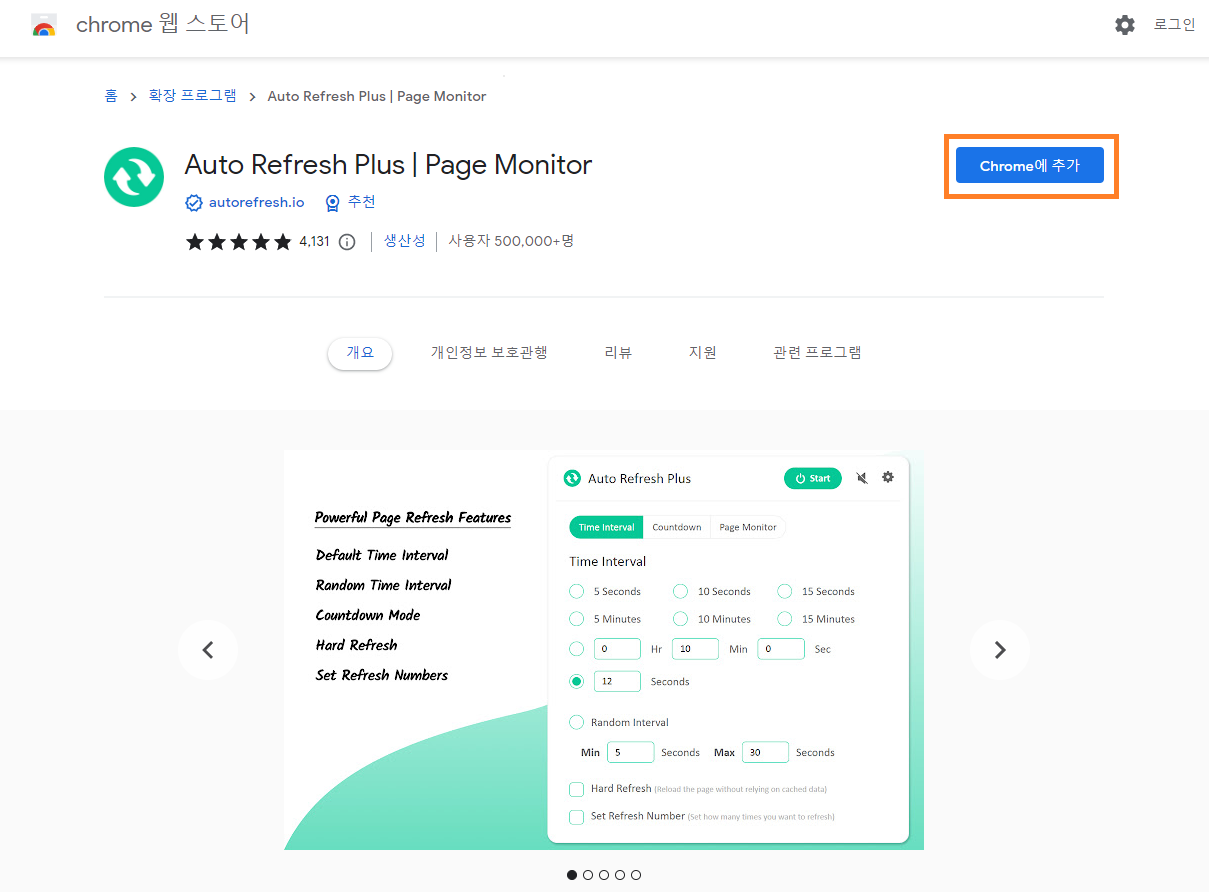
Task: Click the green Start button in the preview
Action: pyautogui.click(x=813, y=478)
